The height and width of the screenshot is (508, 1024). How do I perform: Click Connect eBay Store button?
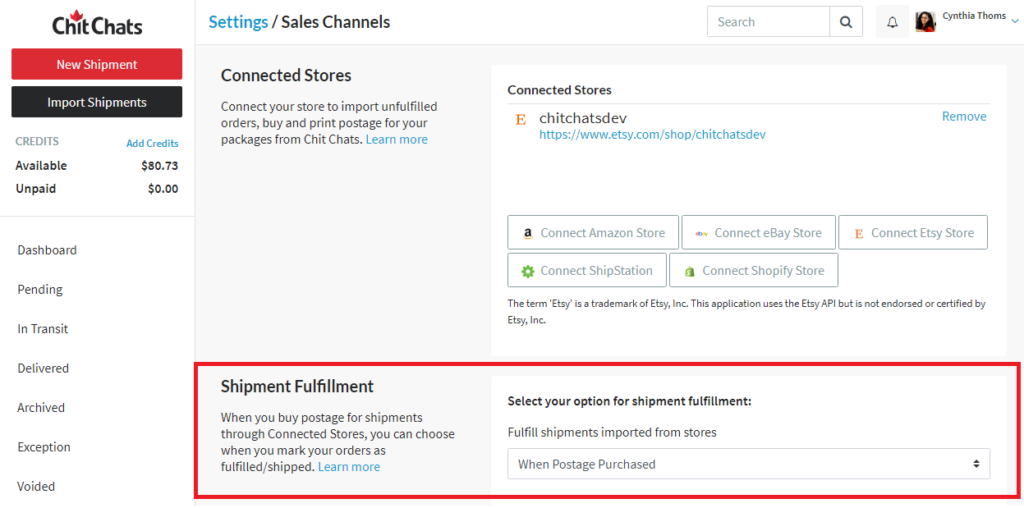(x=758, y=233)
